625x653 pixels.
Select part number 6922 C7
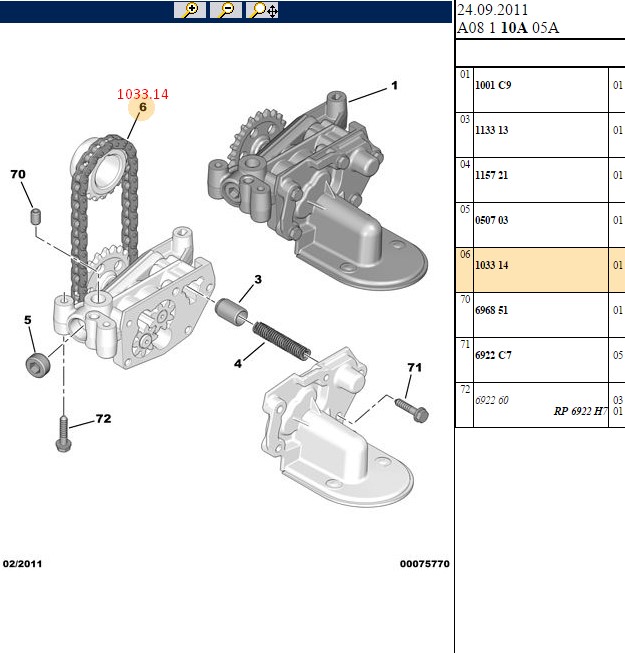pyautogui.click(x=493, y=355)
